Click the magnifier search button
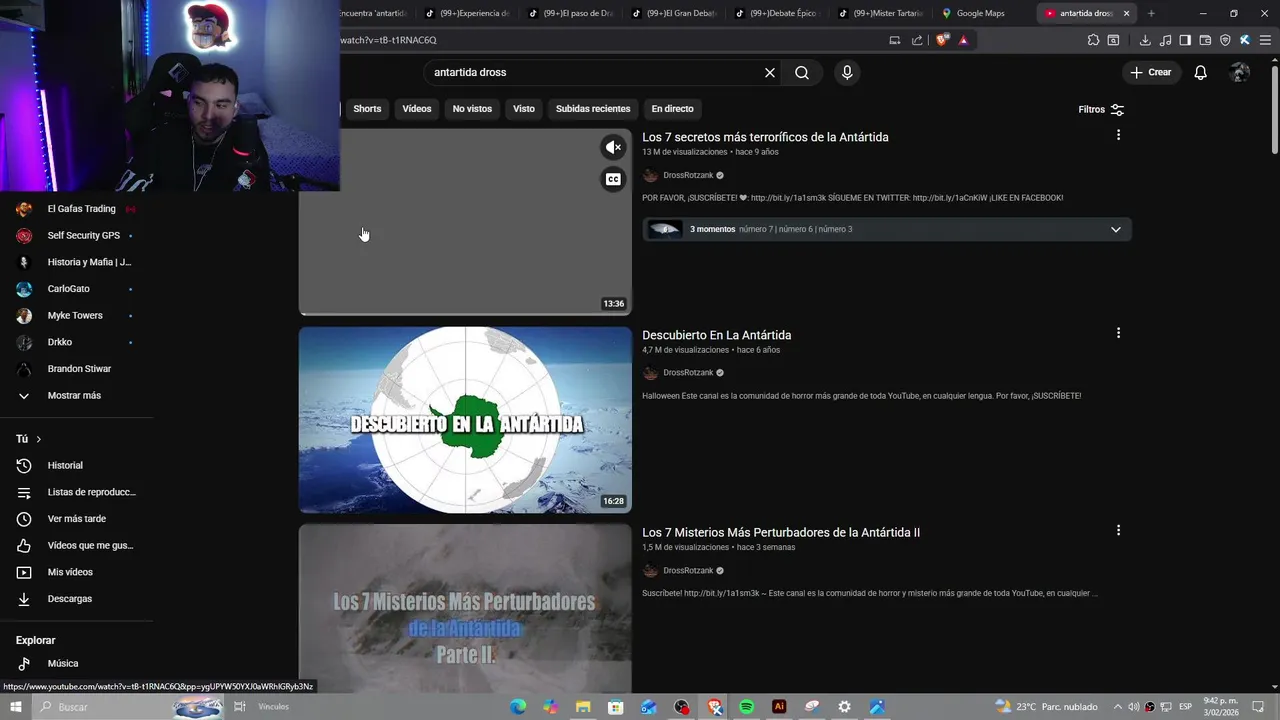1280x720 pixels. (802, 72)
